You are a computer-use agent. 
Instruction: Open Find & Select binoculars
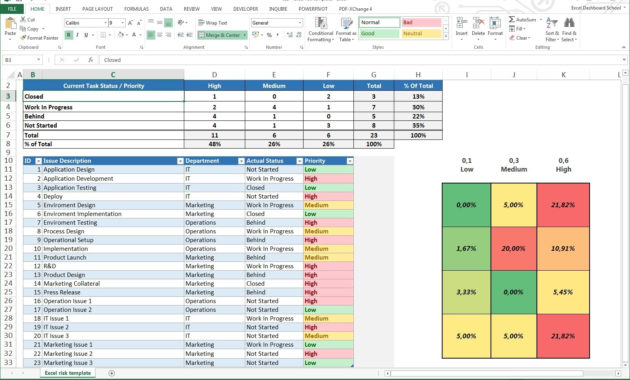click(569, 29)
